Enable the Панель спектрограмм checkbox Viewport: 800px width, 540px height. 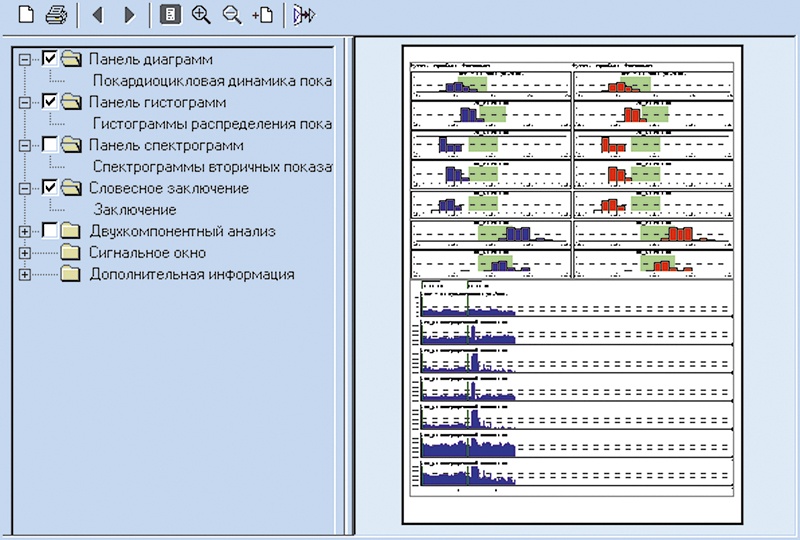coord(50,145)
